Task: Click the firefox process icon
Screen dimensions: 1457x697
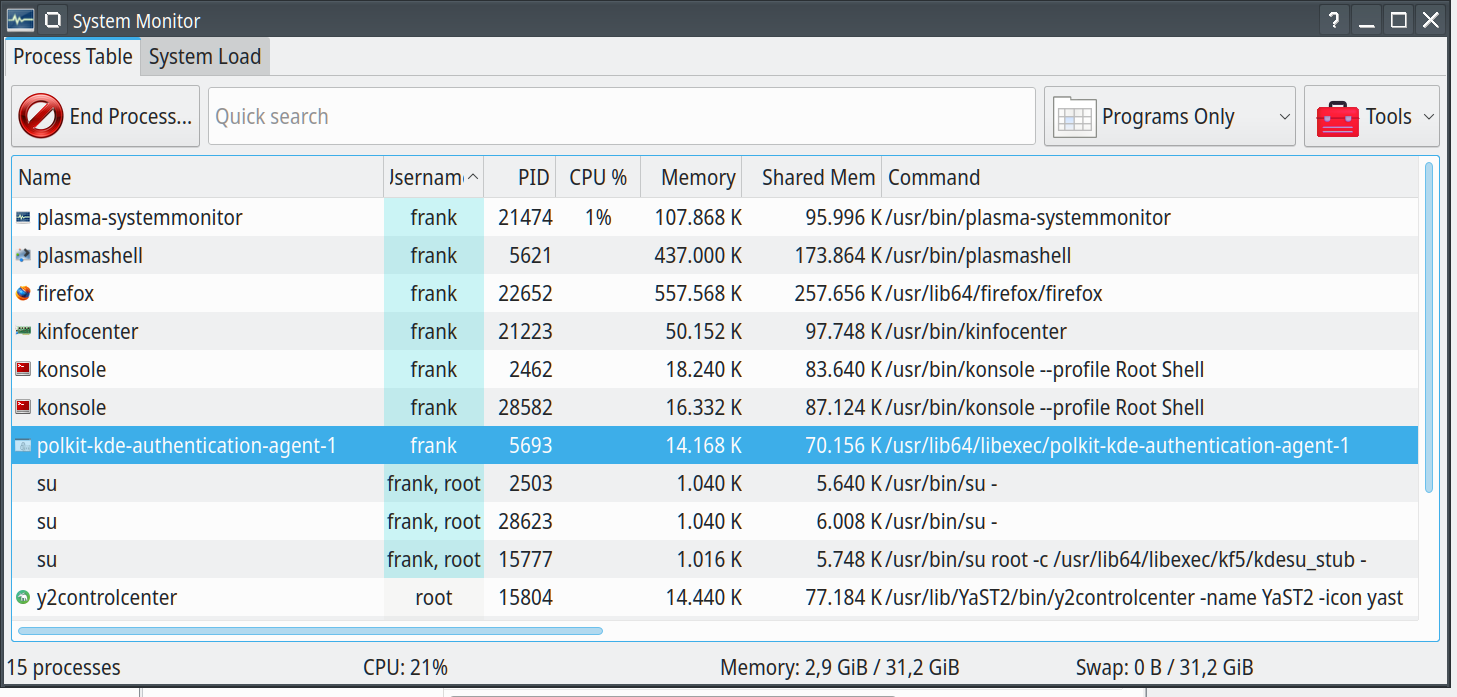Action: pyautogui.click(x=23, y=294)
